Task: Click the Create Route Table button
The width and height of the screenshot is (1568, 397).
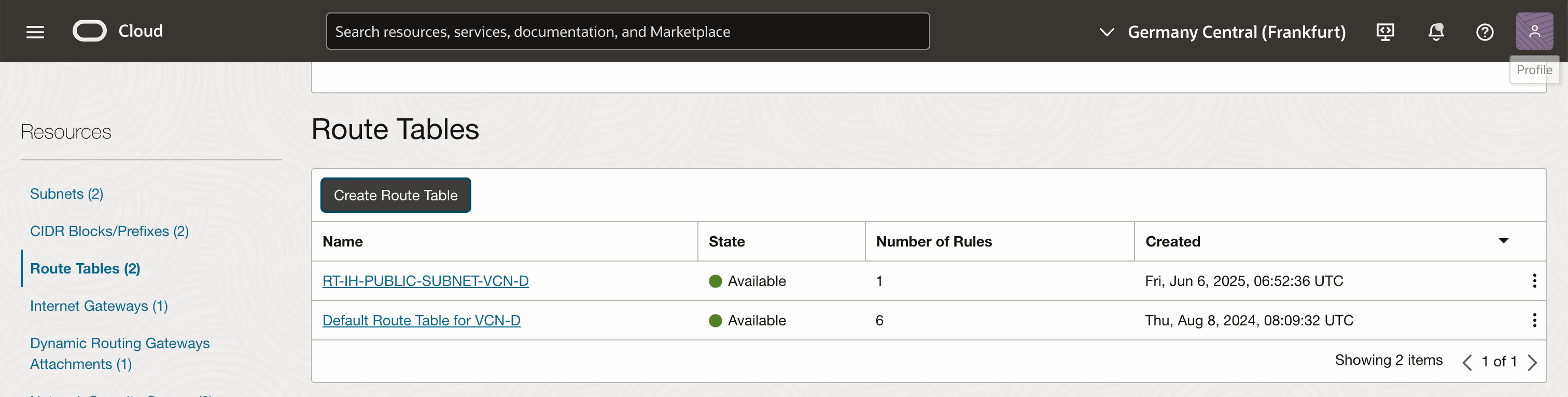Action: pos(395,196)
